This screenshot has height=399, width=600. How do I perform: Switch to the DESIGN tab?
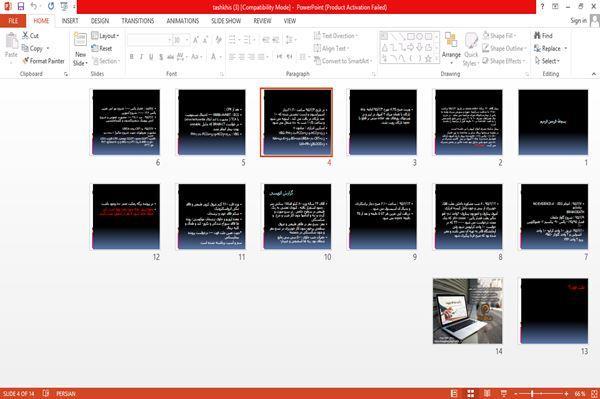[x=100, y=21]
